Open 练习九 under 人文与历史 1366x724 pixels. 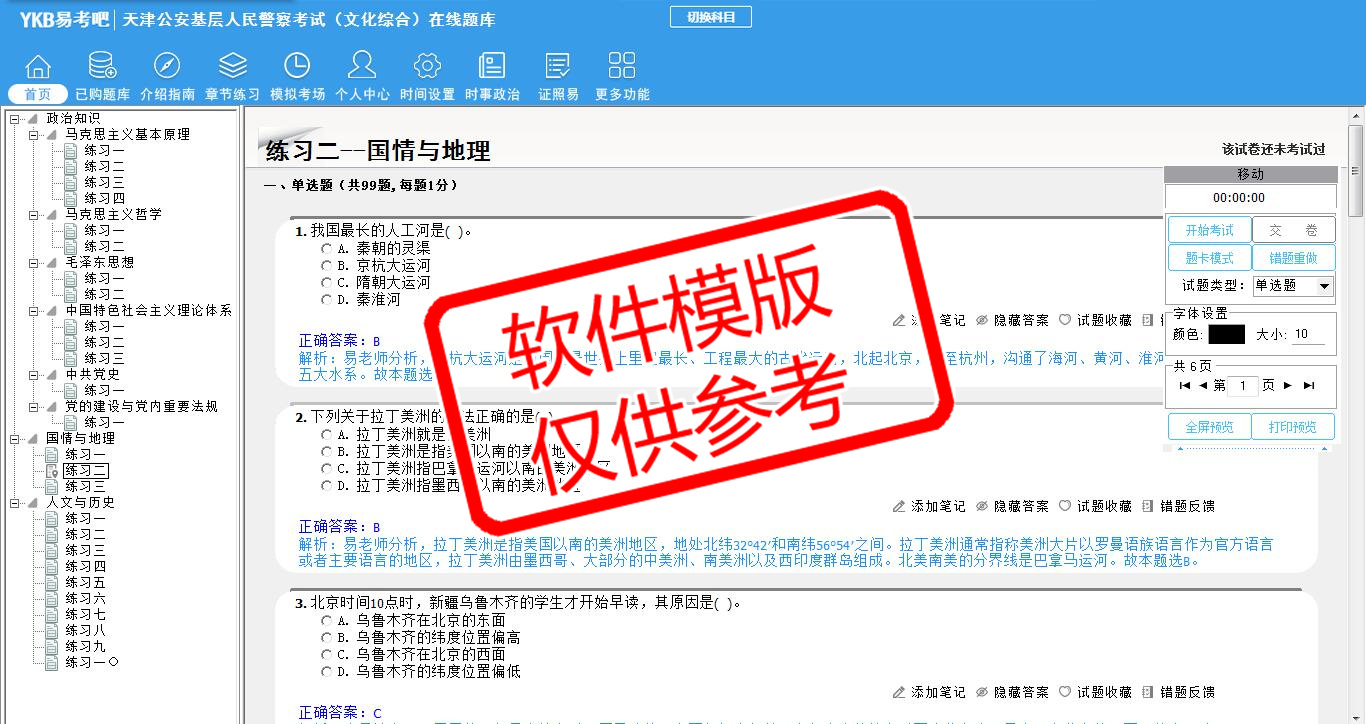tap(86, 646)
